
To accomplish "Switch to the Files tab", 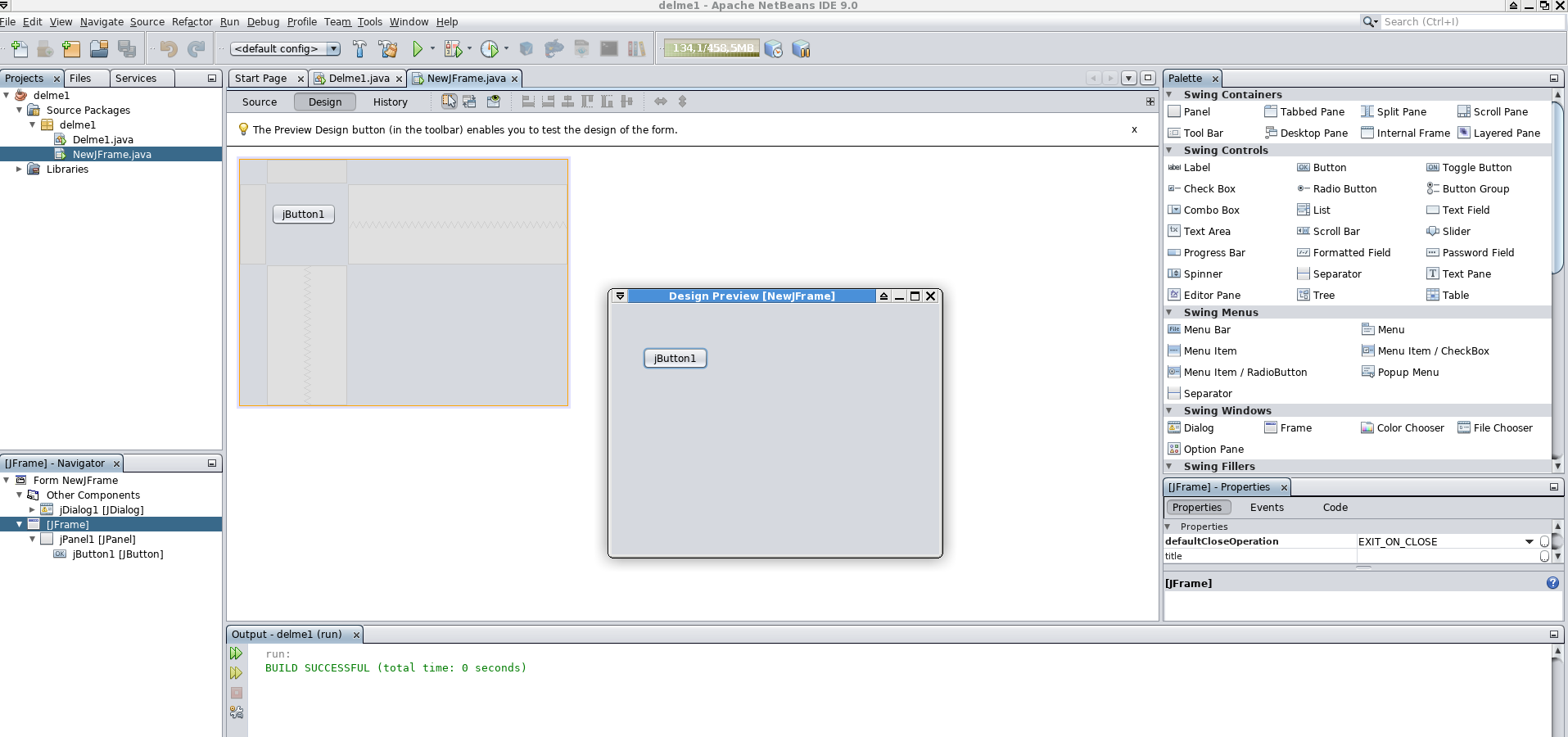I will [80, 78].
